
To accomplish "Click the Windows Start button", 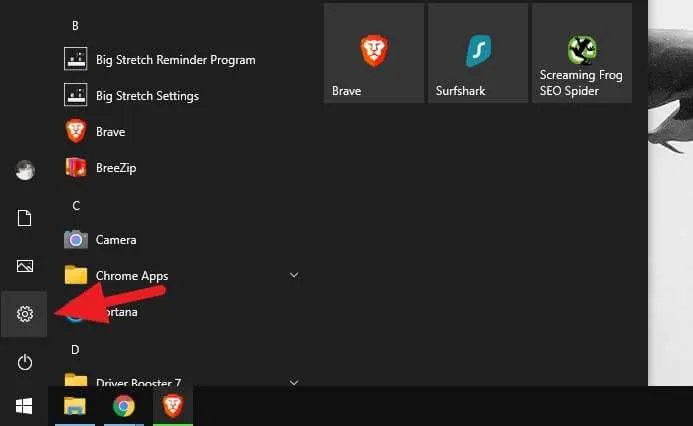I will click(24, 406).
